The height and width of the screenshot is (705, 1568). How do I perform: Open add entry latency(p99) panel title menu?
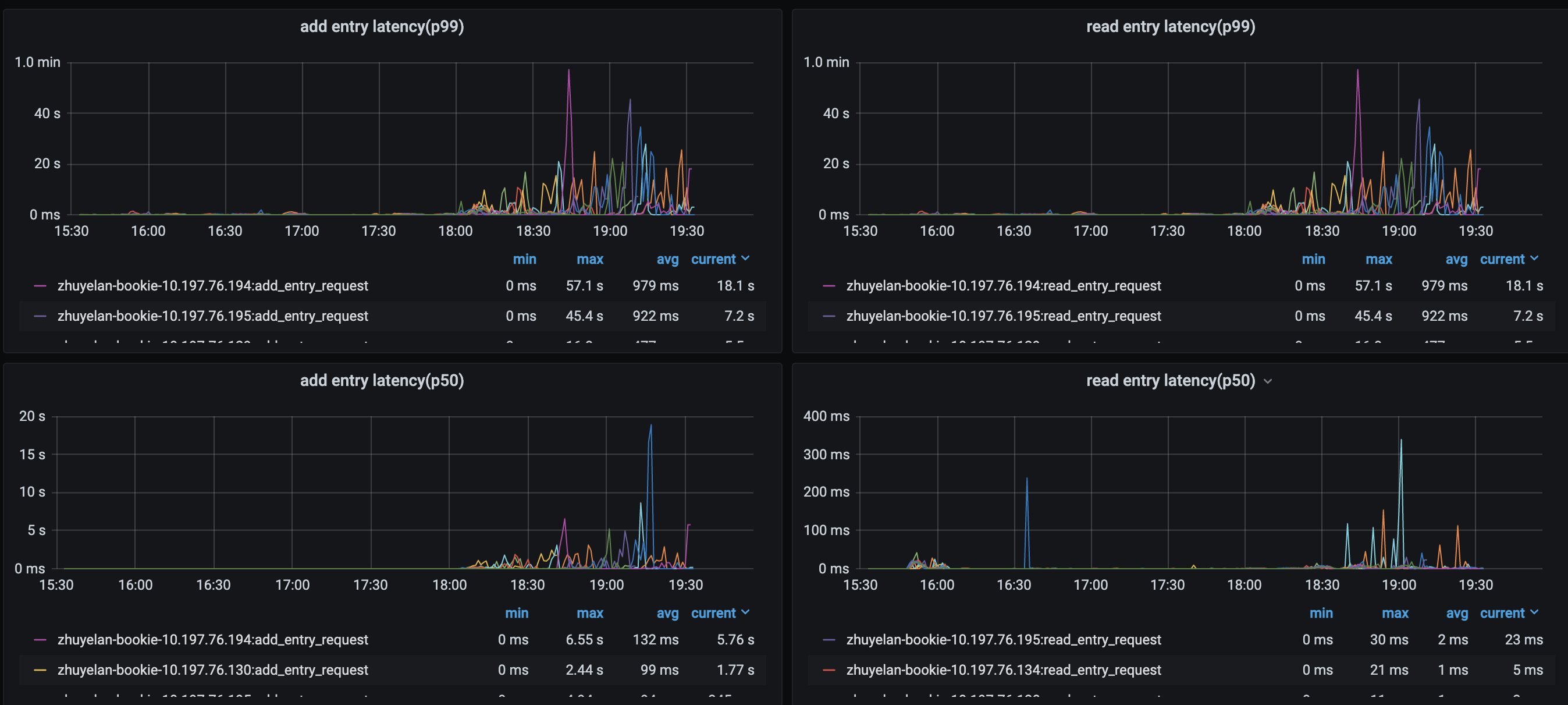pos(382,27)
